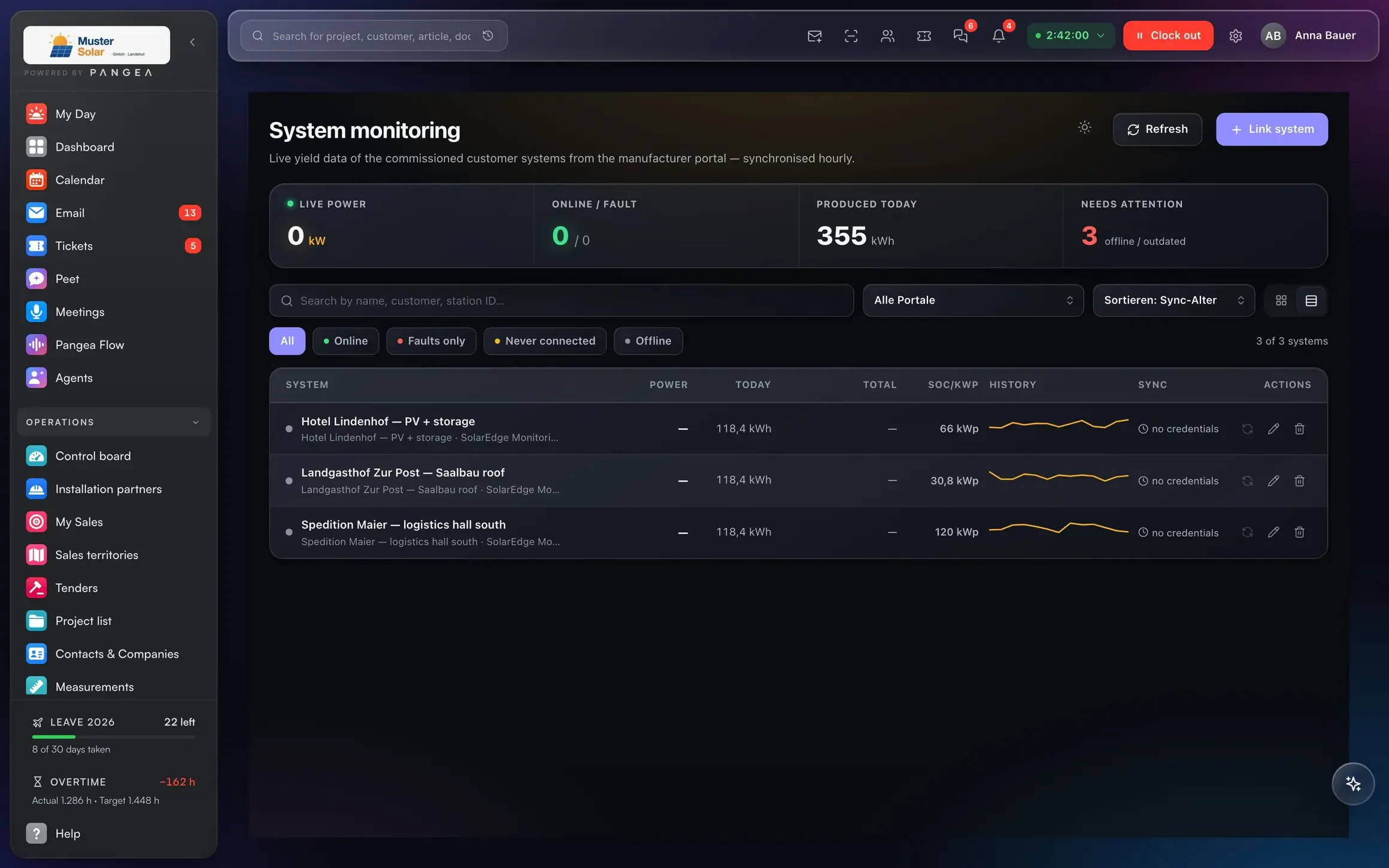Click the Refresh button

coord(1157,129)
